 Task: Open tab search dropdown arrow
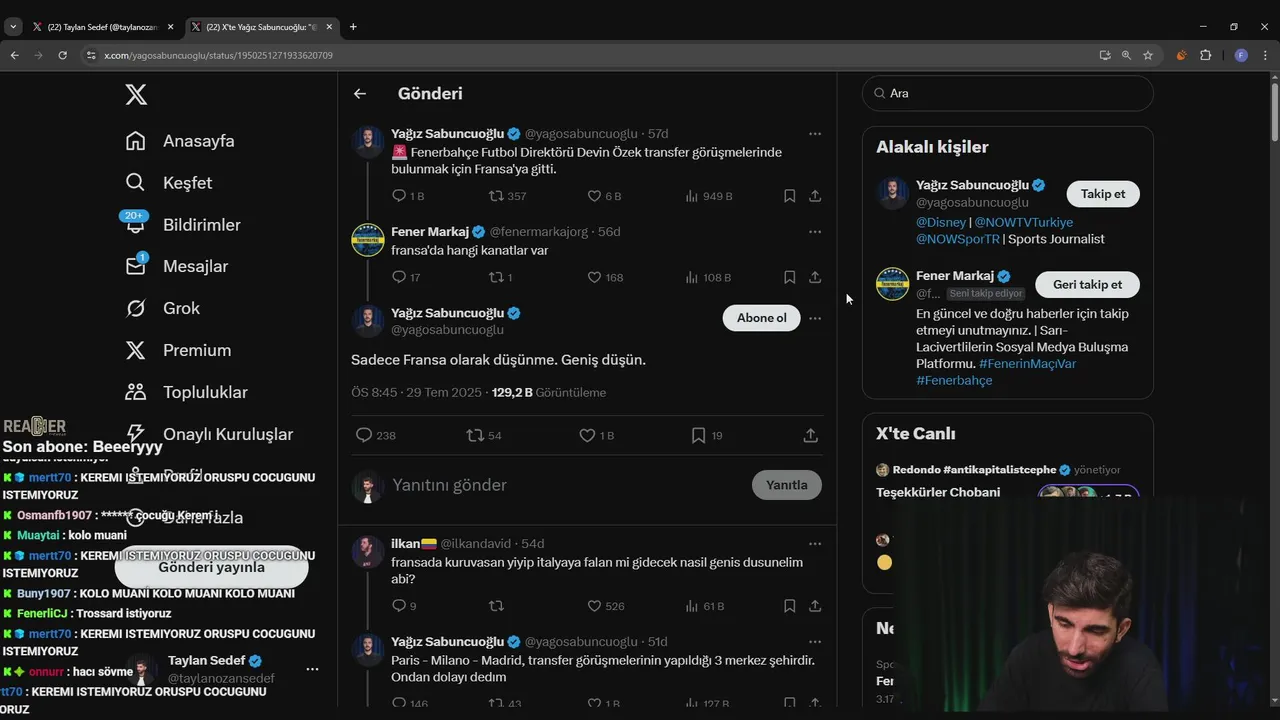(13, 27)
